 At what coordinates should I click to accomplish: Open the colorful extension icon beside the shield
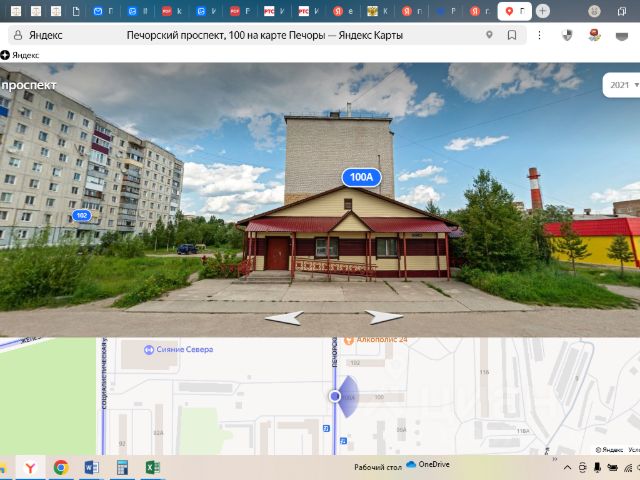[595, 35]
